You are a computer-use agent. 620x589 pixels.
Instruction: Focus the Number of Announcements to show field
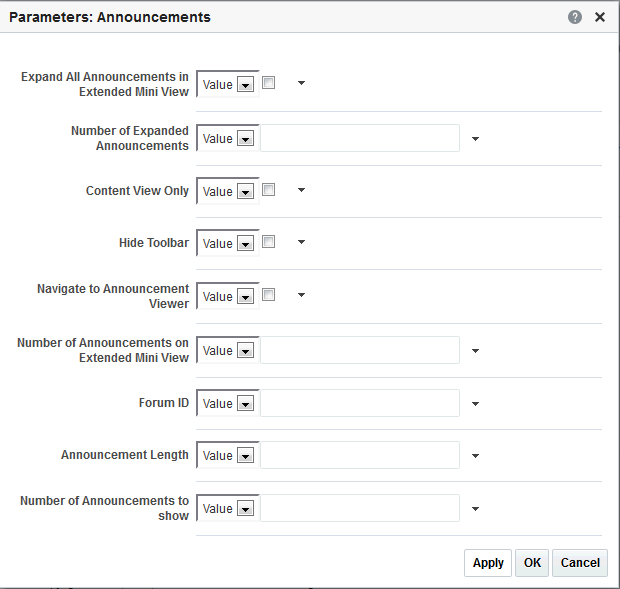pos(359,508)
